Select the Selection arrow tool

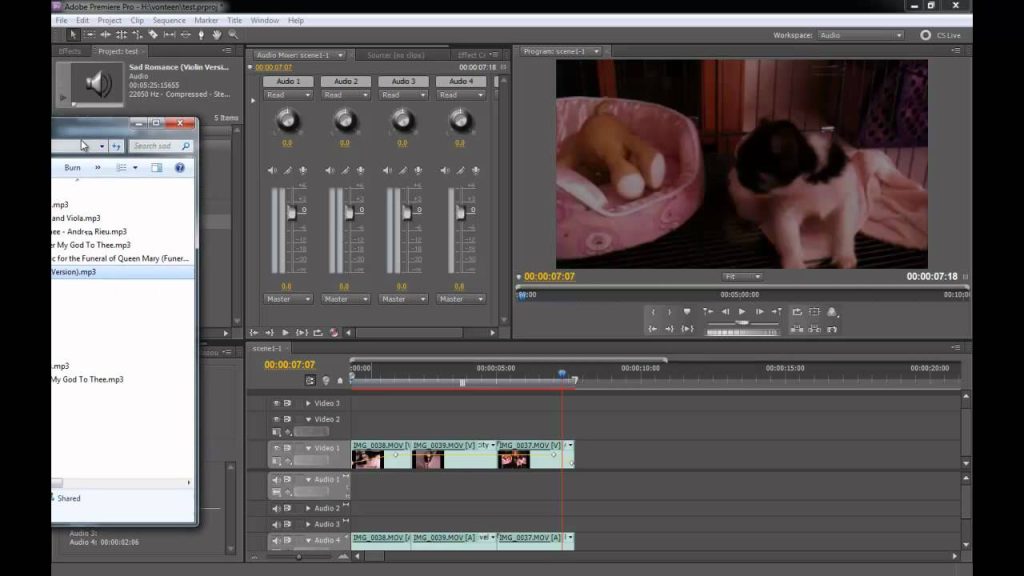(72, 35)
